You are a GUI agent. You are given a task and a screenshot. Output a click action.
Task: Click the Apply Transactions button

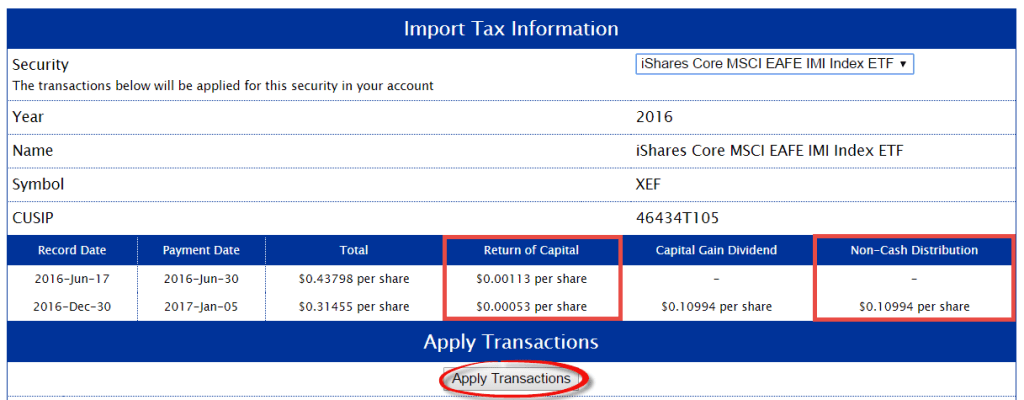coord(511,379)
